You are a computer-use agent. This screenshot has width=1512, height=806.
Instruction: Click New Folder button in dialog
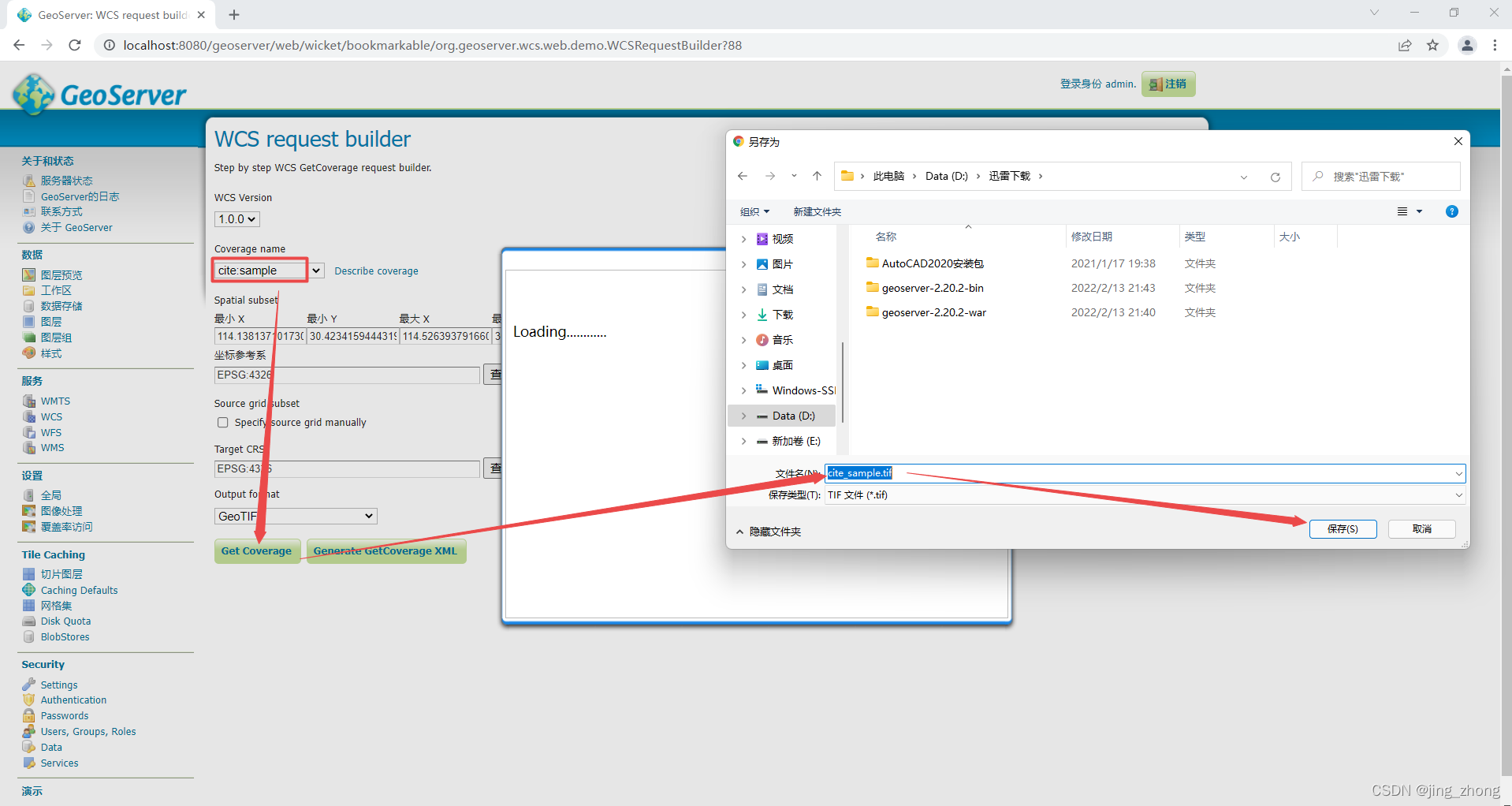click(x=817, y=211)
